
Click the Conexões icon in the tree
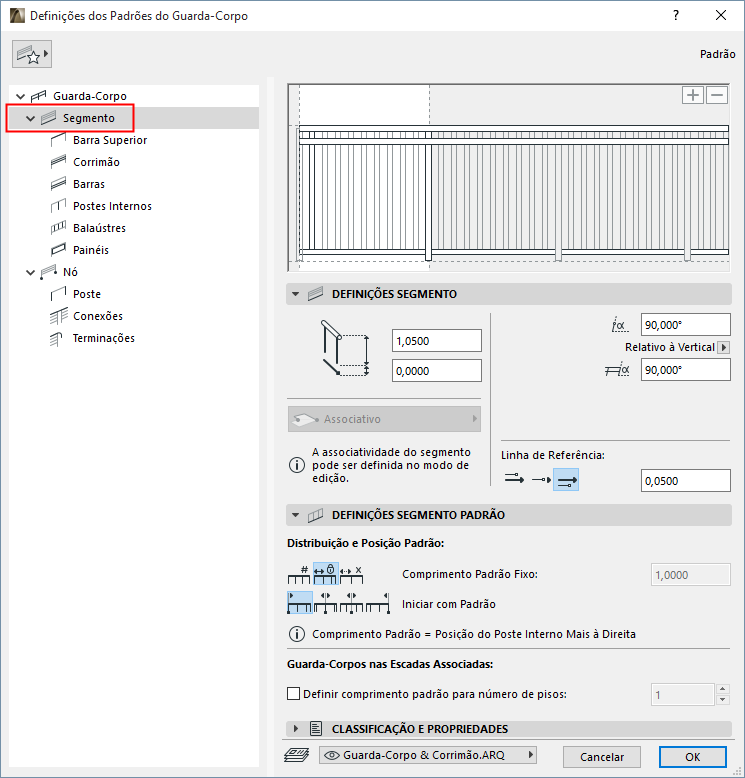click(59, 316)
